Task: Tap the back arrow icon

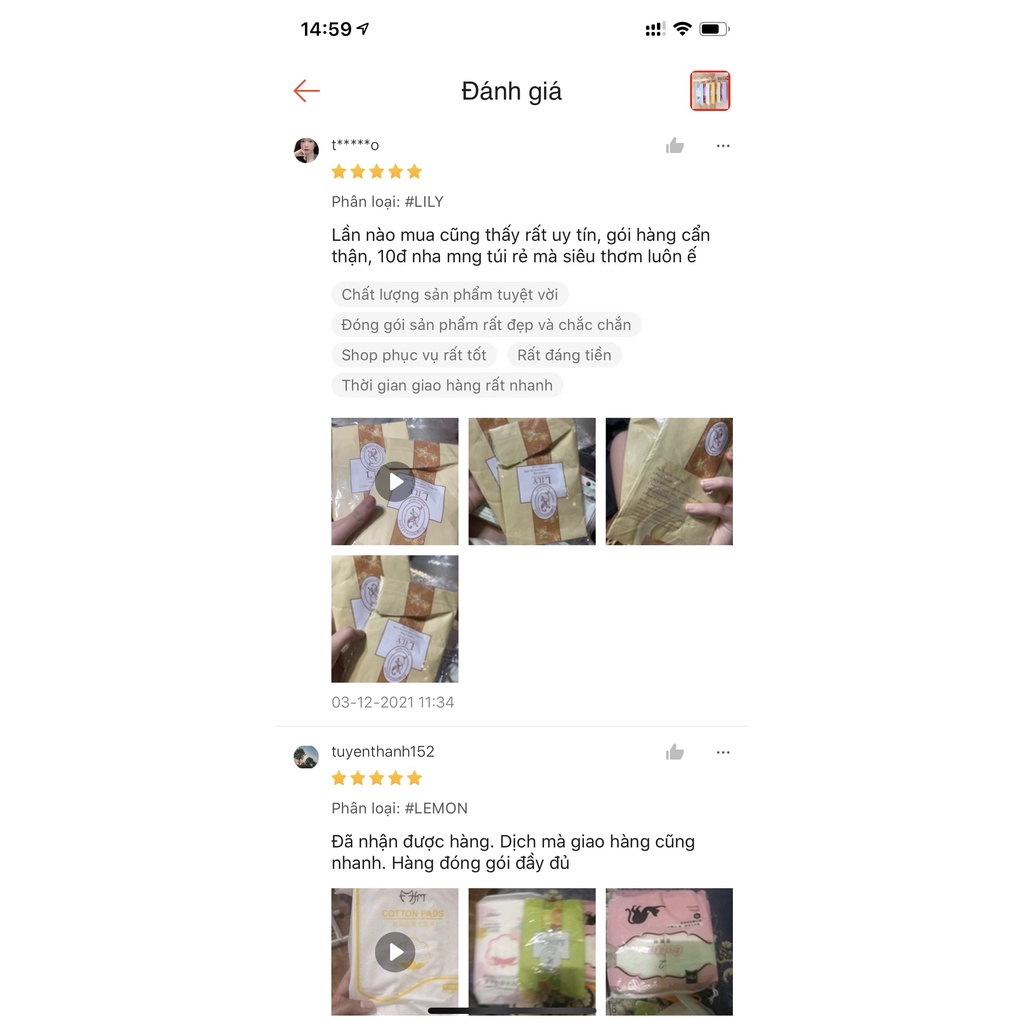Action: coord(306,91)
